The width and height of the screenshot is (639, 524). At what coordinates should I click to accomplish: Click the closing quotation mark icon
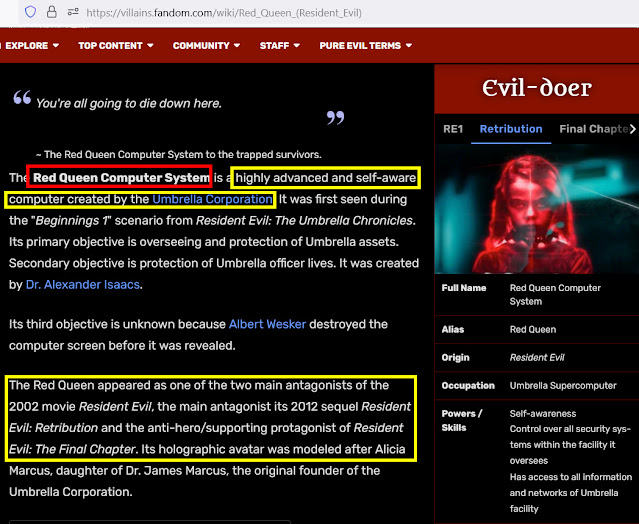[x=335, y=118]
